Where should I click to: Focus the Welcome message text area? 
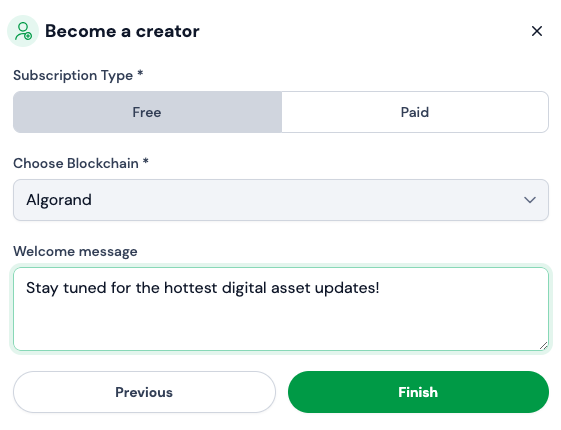tap(281, 309)
